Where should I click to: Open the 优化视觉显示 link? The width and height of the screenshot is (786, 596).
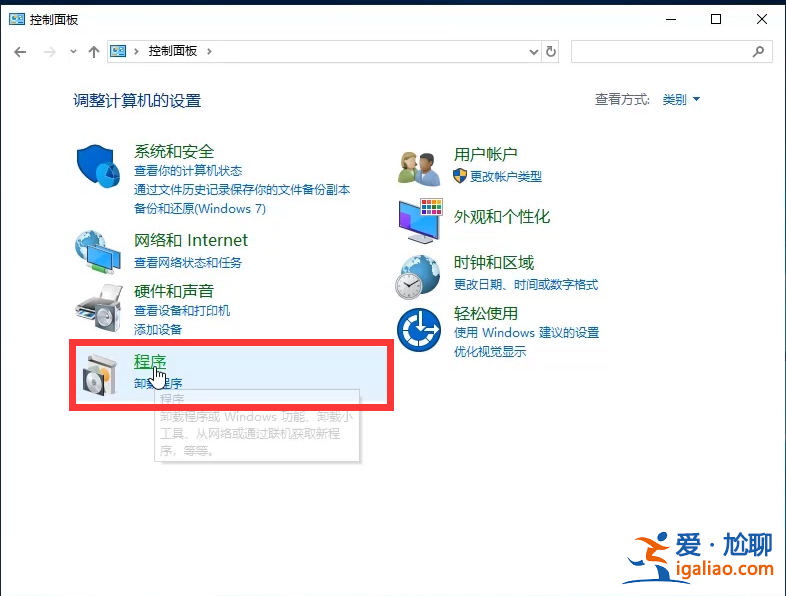click(490, 351)
